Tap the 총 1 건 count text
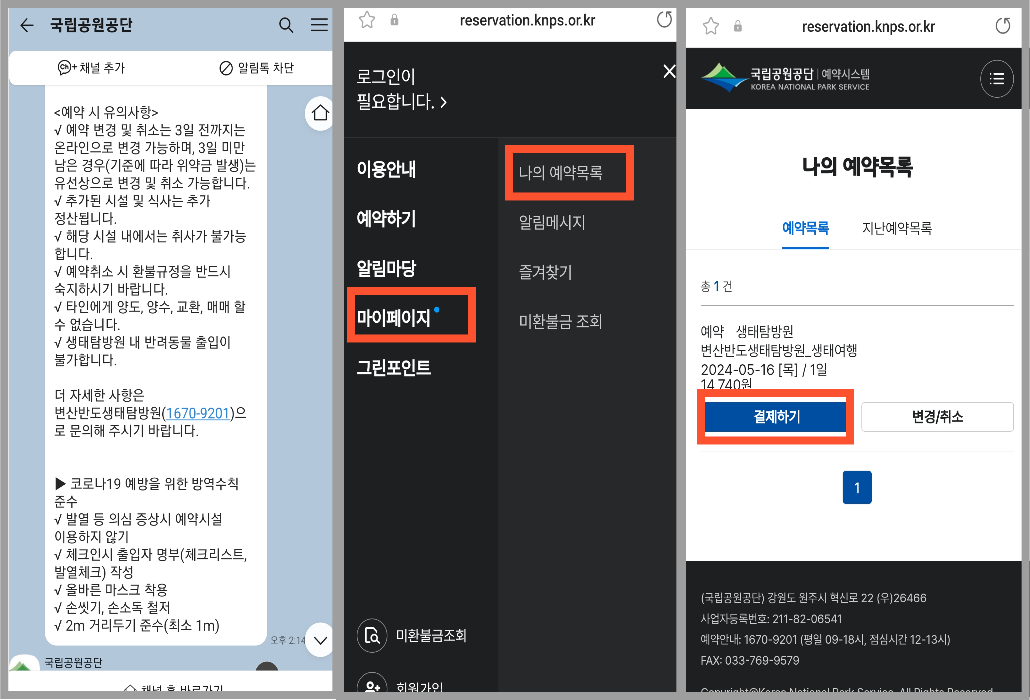1030x700 pixels. [716, 286]
